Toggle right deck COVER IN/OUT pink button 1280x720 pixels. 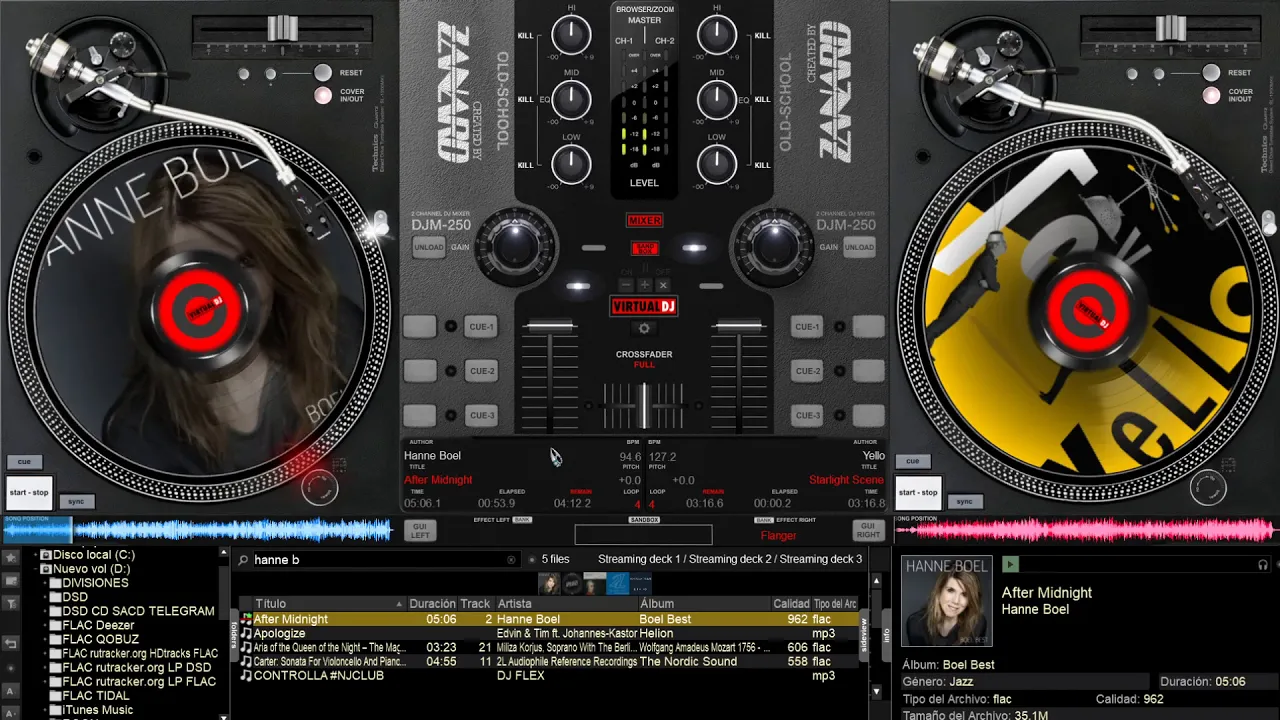point(1212,96)
